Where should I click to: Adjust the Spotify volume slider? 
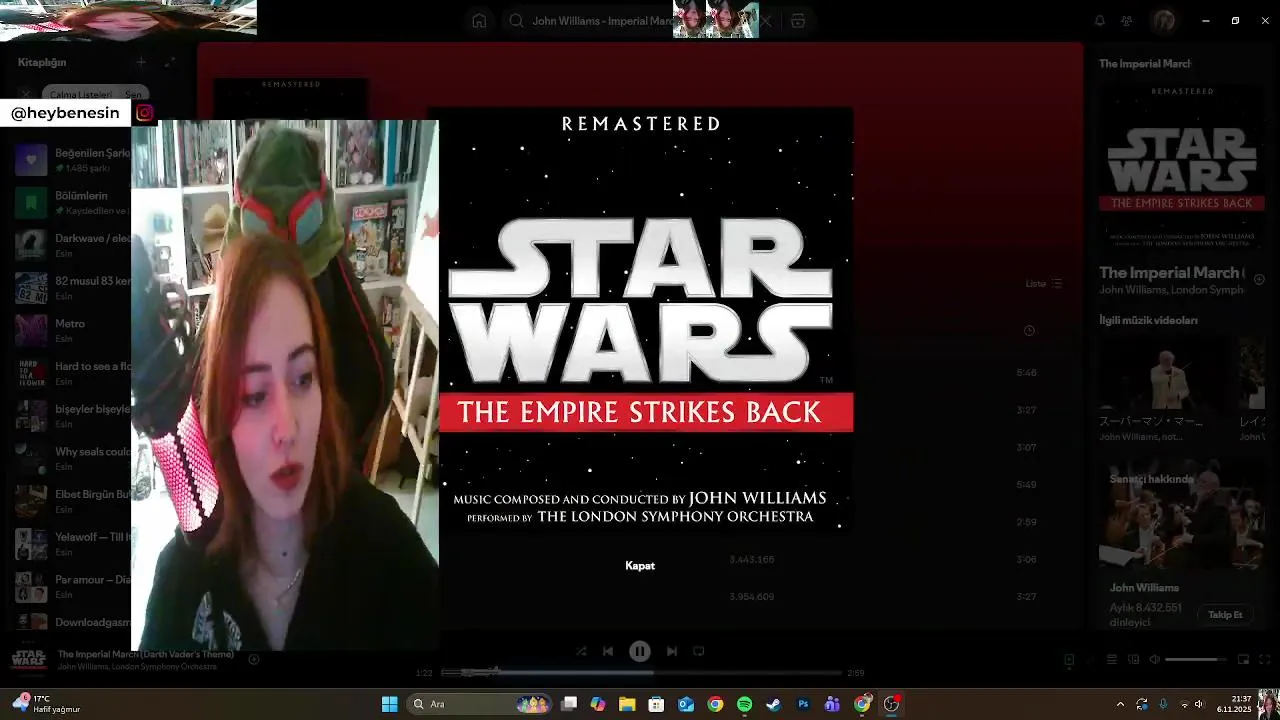pyautogui.click(x=1196, y=660)
